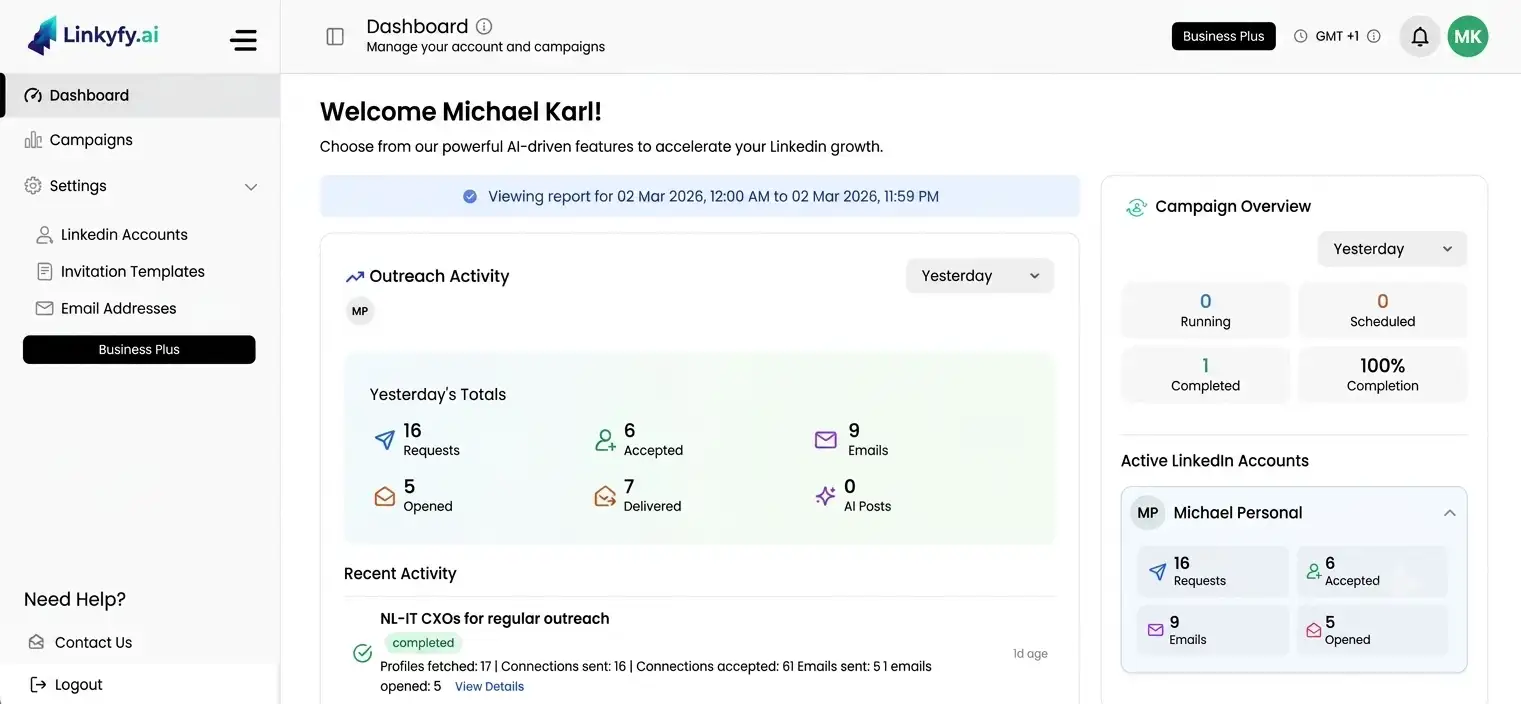Open Email Addresses page
The image size is (1521, 704).
[118, 309]
